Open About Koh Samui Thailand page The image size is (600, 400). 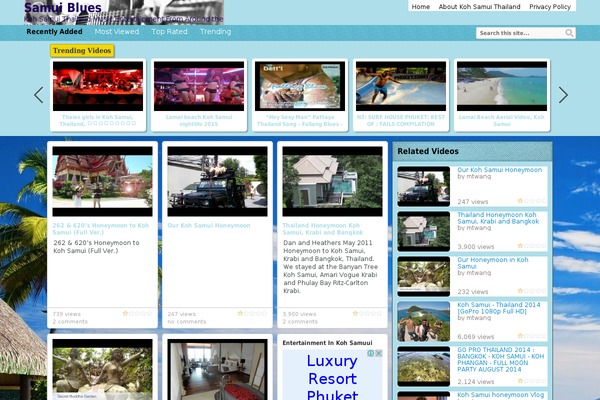point(479,7)
